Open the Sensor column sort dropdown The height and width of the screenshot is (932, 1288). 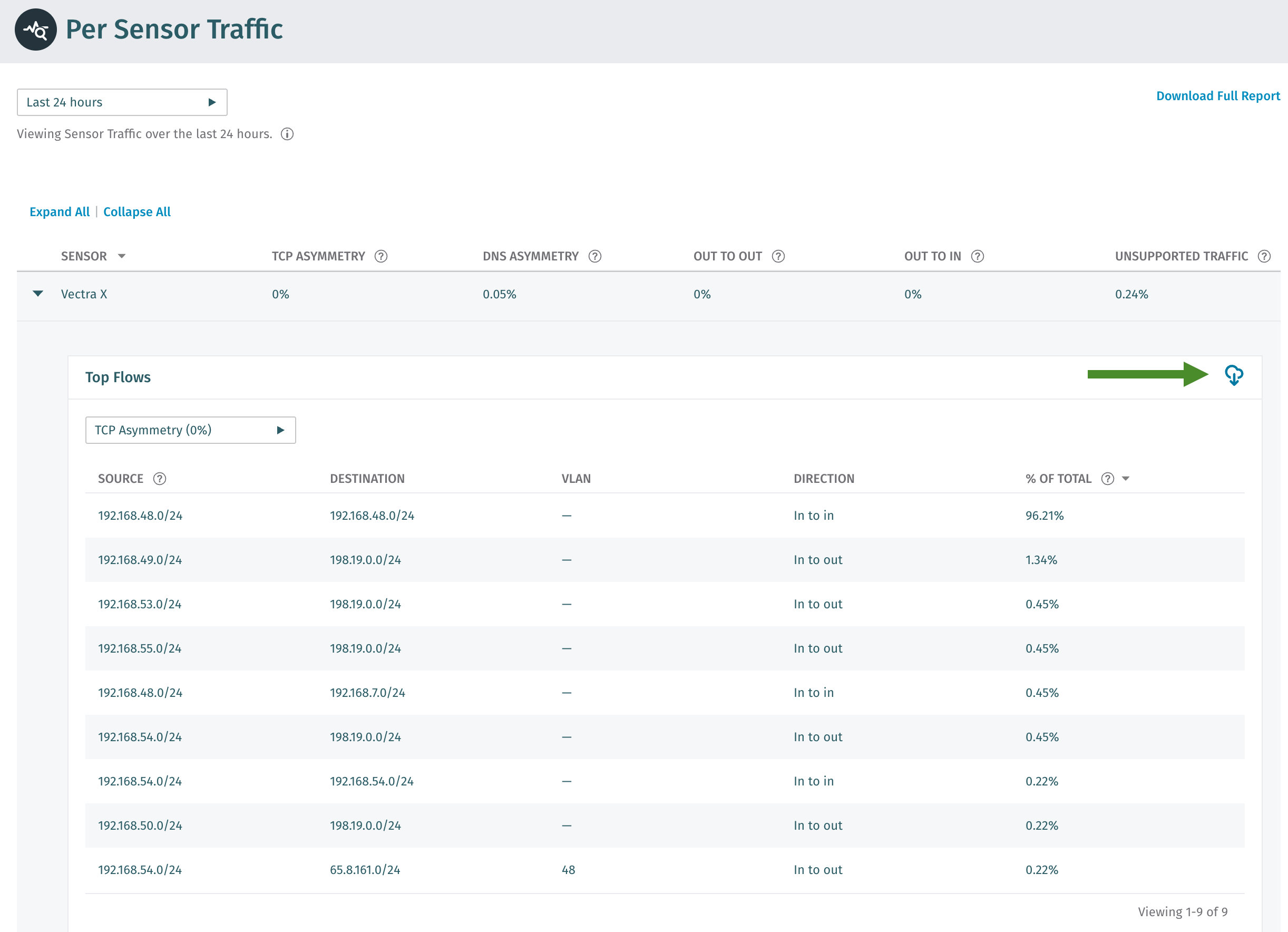pyautogui.click(x=123, y=256)
